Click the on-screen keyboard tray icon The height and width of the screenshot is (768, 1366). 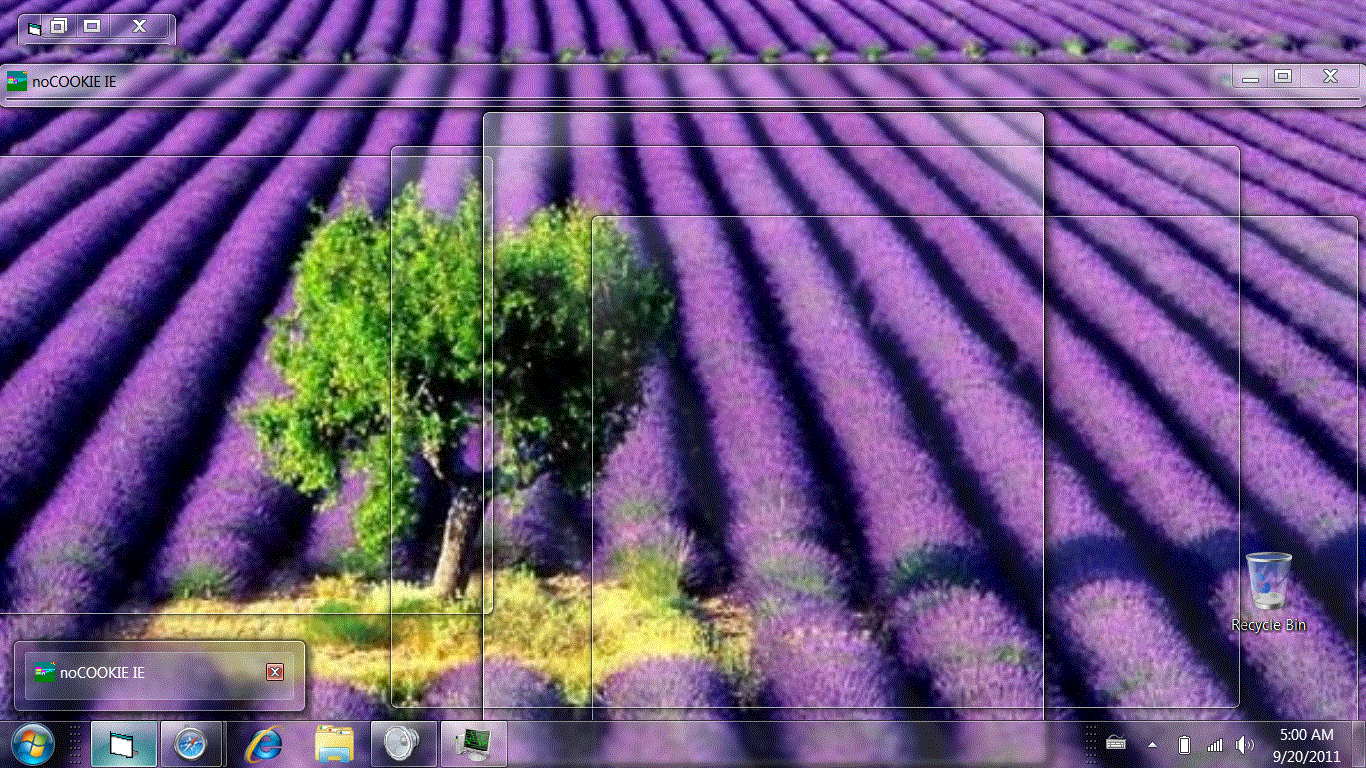click(x=1117, y=744)
